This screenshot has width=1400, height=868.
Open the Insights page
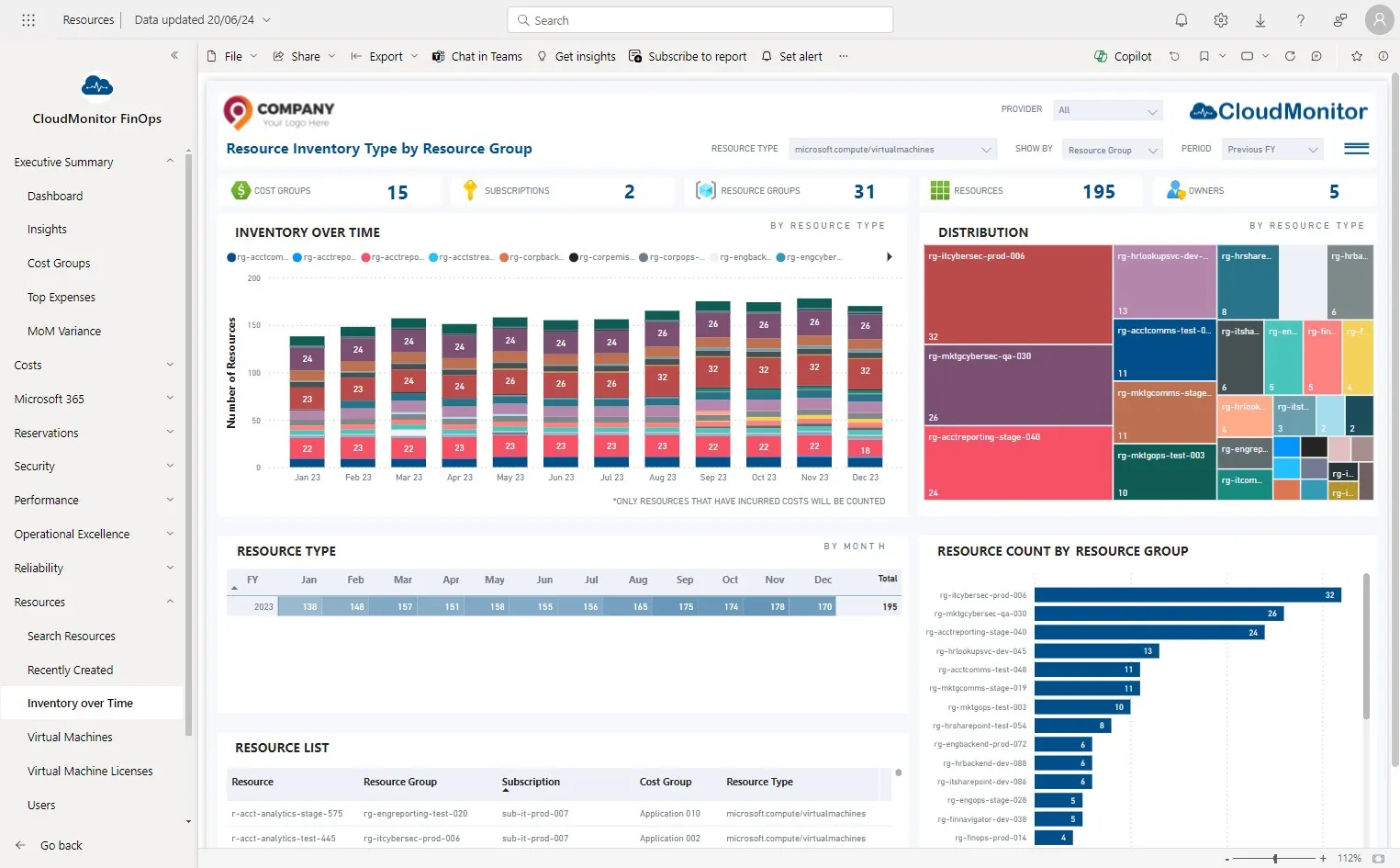pos(47,230)
